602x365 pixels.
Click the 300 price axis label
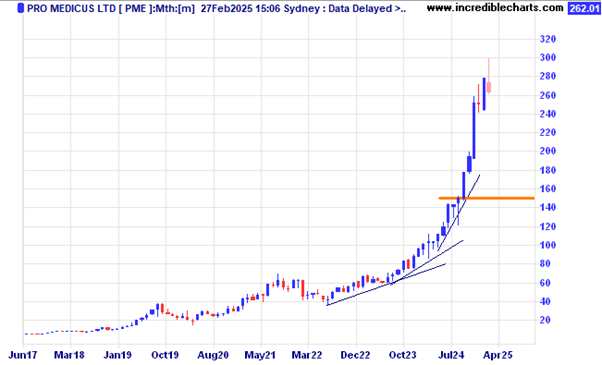coord(548,58)
